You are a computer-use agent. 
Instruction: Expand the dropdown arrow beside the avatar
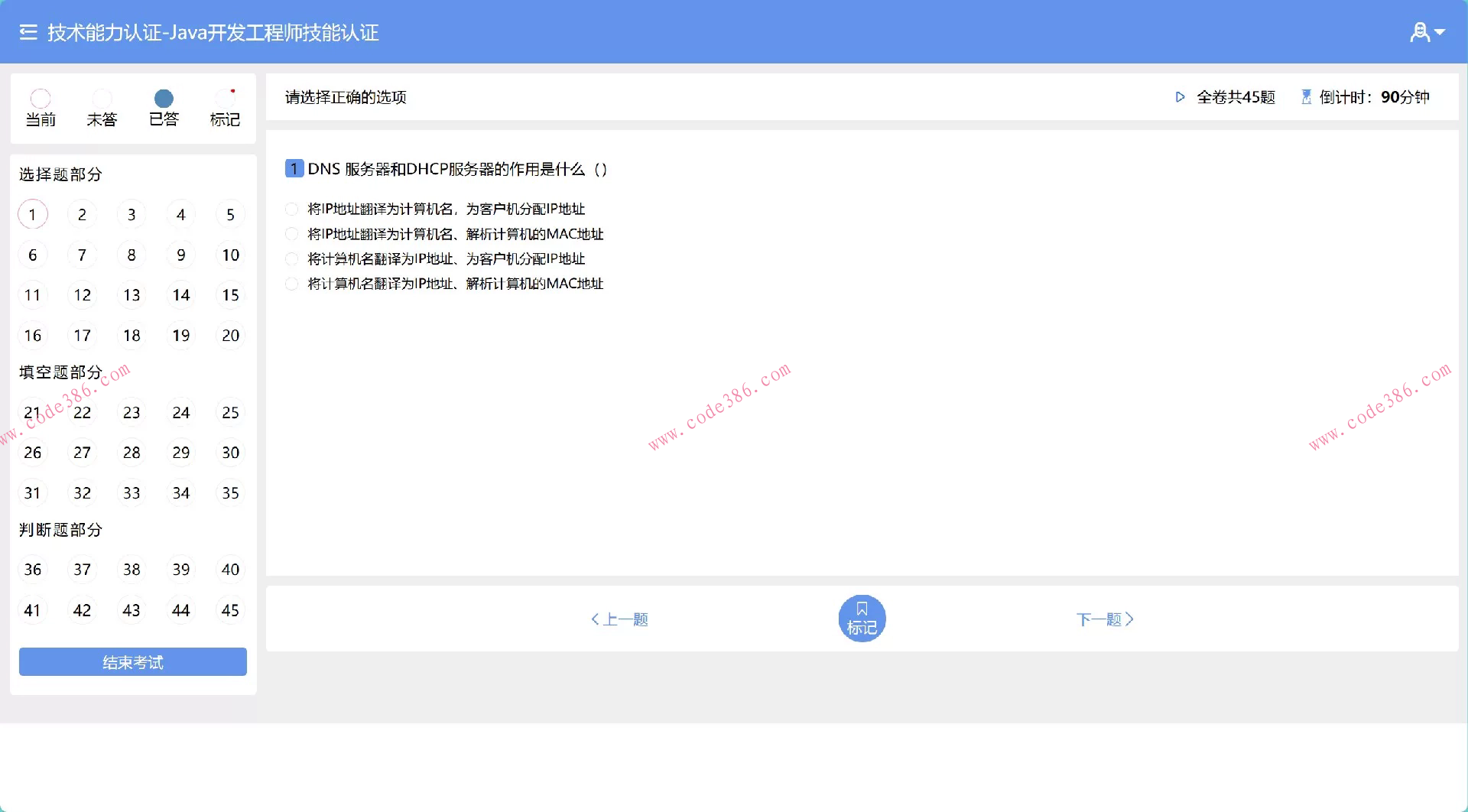[x=1440, y=31]
